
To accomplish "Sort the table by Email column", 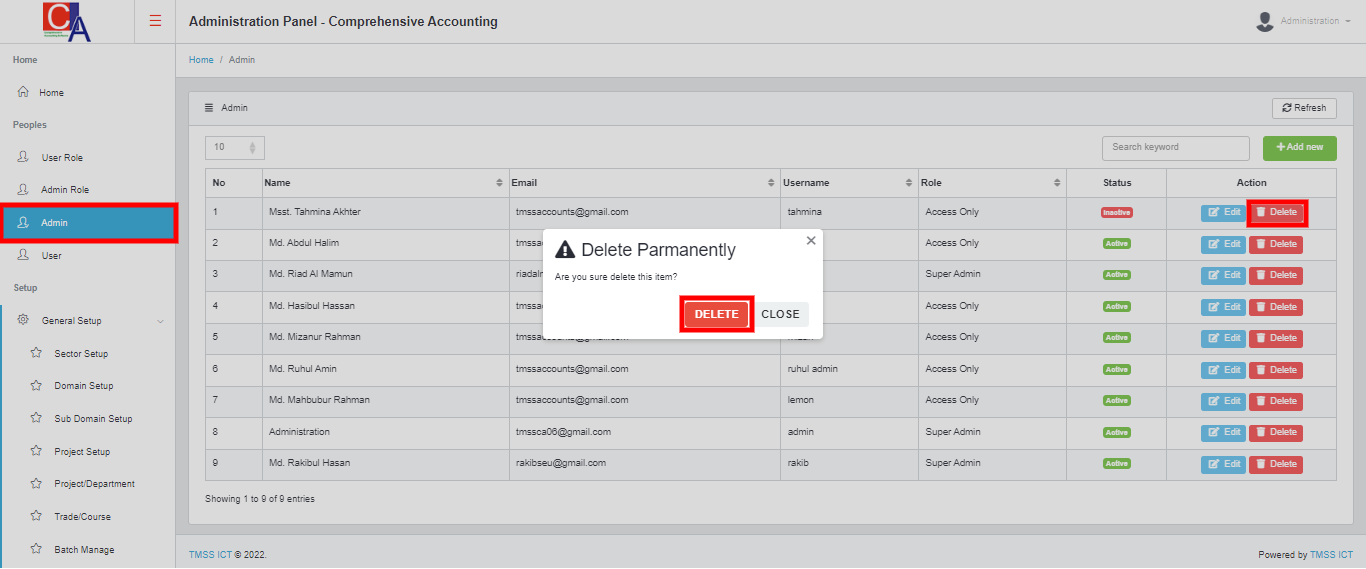I will (x=644, y=183).
